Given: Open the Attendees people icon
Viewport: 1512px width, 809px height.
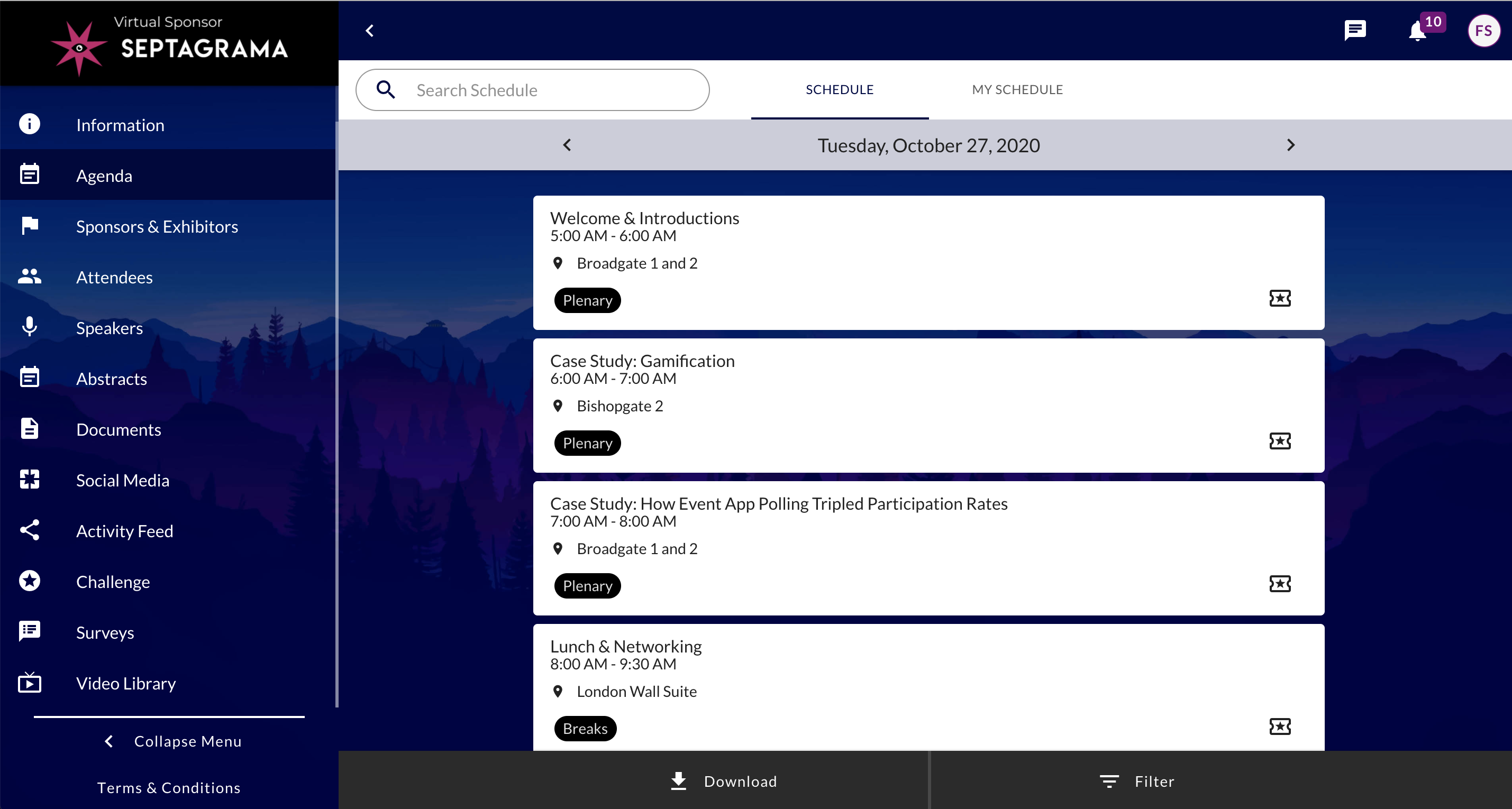Looking at the screenshot, I should (29, 277).
